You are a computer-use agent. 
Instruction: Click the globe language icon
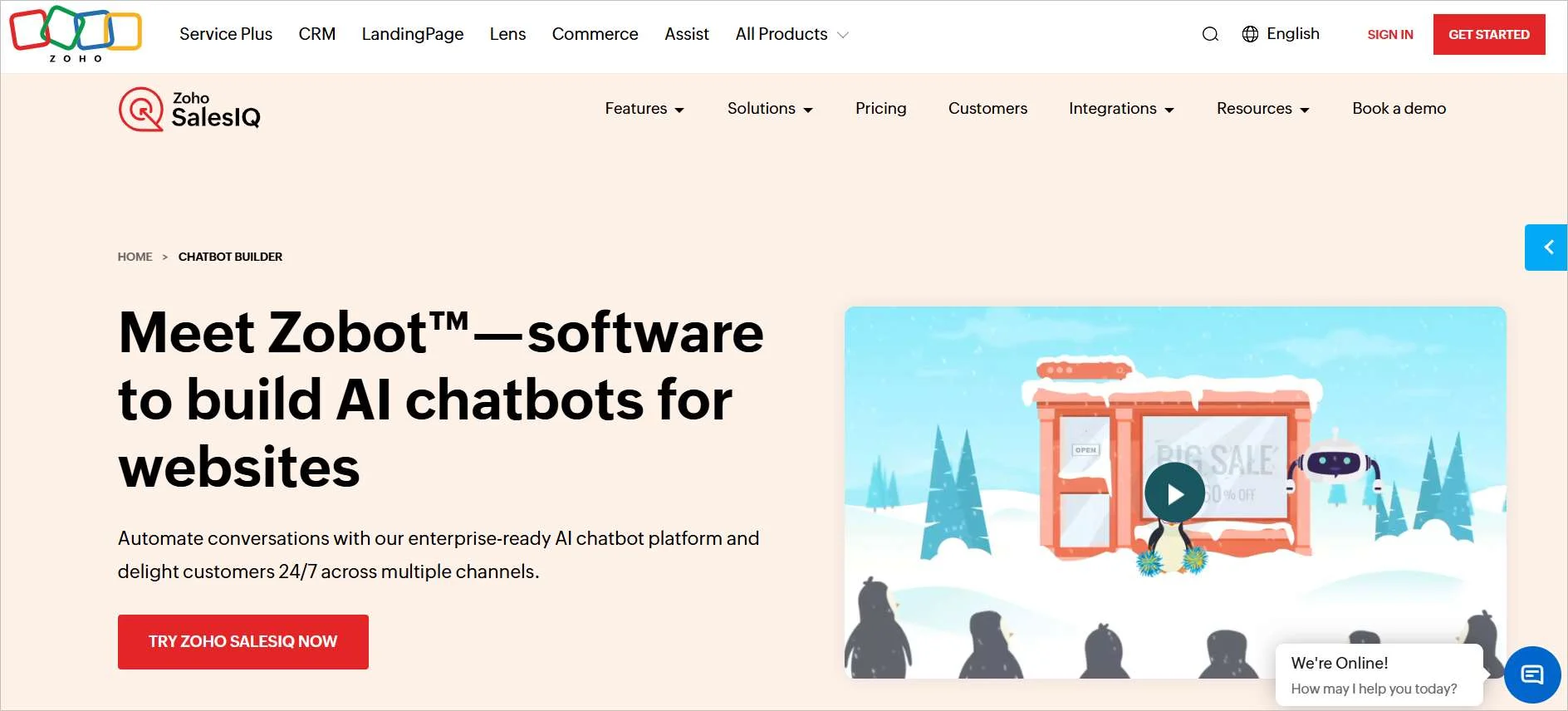click(x=1250, y=34)
